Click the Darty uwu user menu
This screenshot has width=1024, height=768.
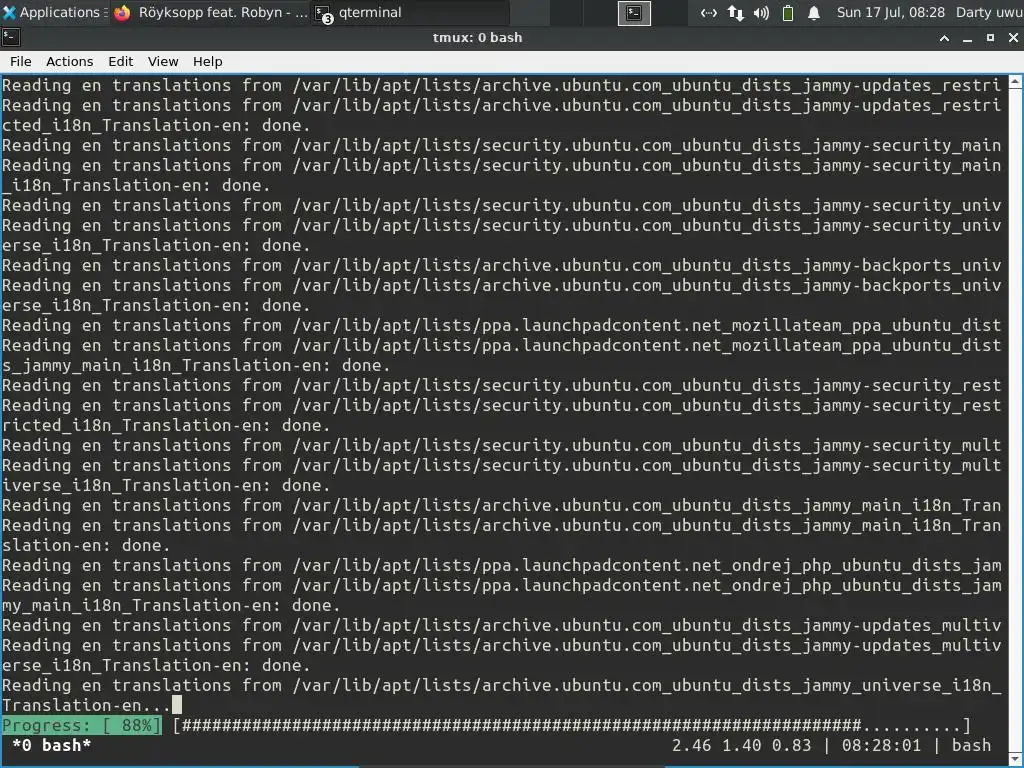(989, 12)
